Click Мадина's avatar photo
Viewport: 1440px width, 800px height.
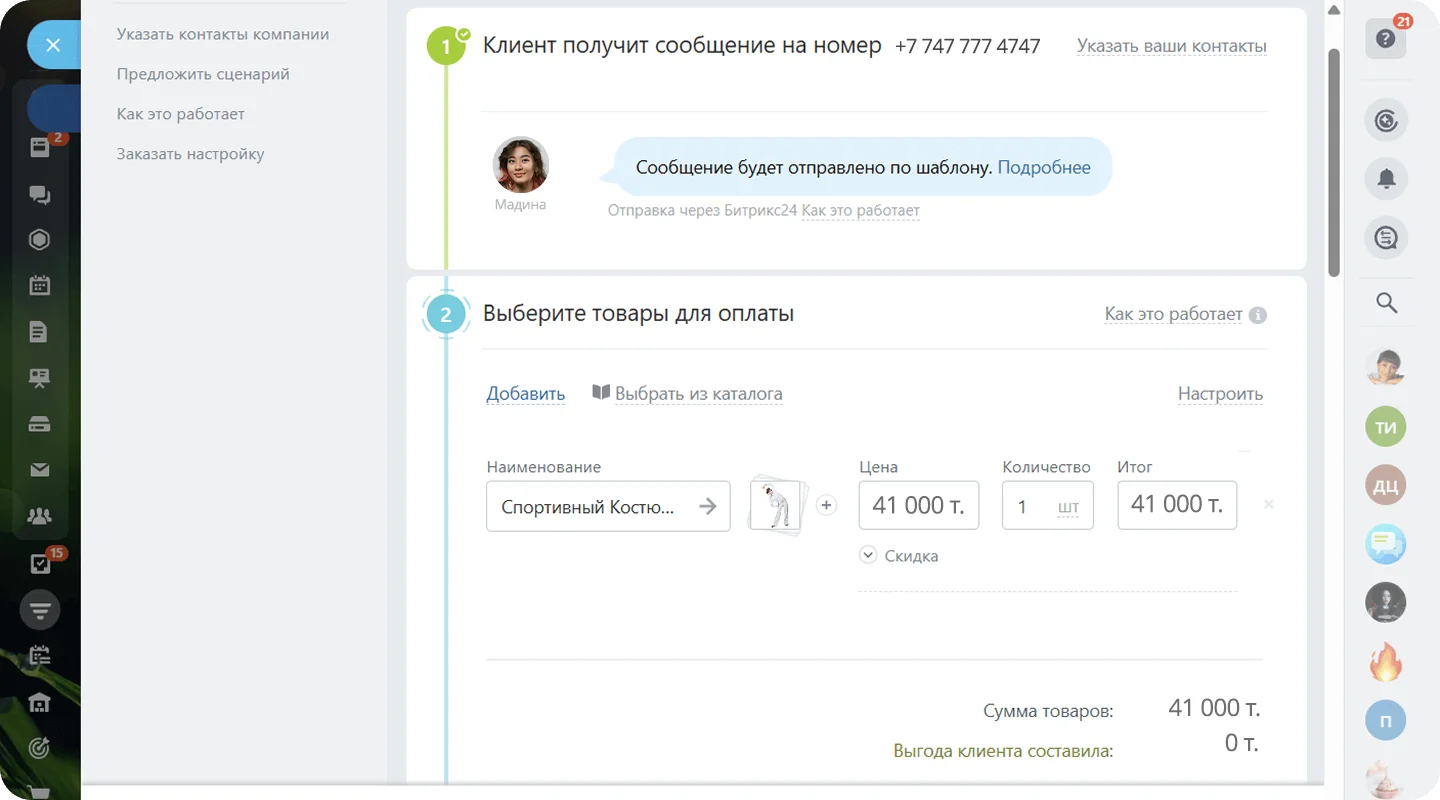pyautogui.click(x=521, y=164)
